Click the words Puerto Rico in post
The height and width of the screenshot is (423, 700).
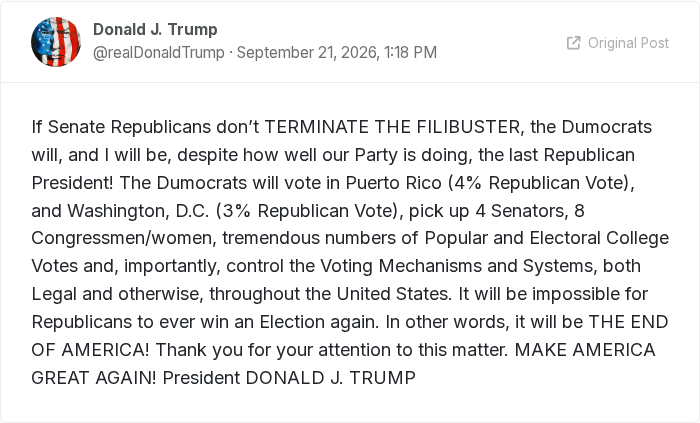tap(393, 183)
